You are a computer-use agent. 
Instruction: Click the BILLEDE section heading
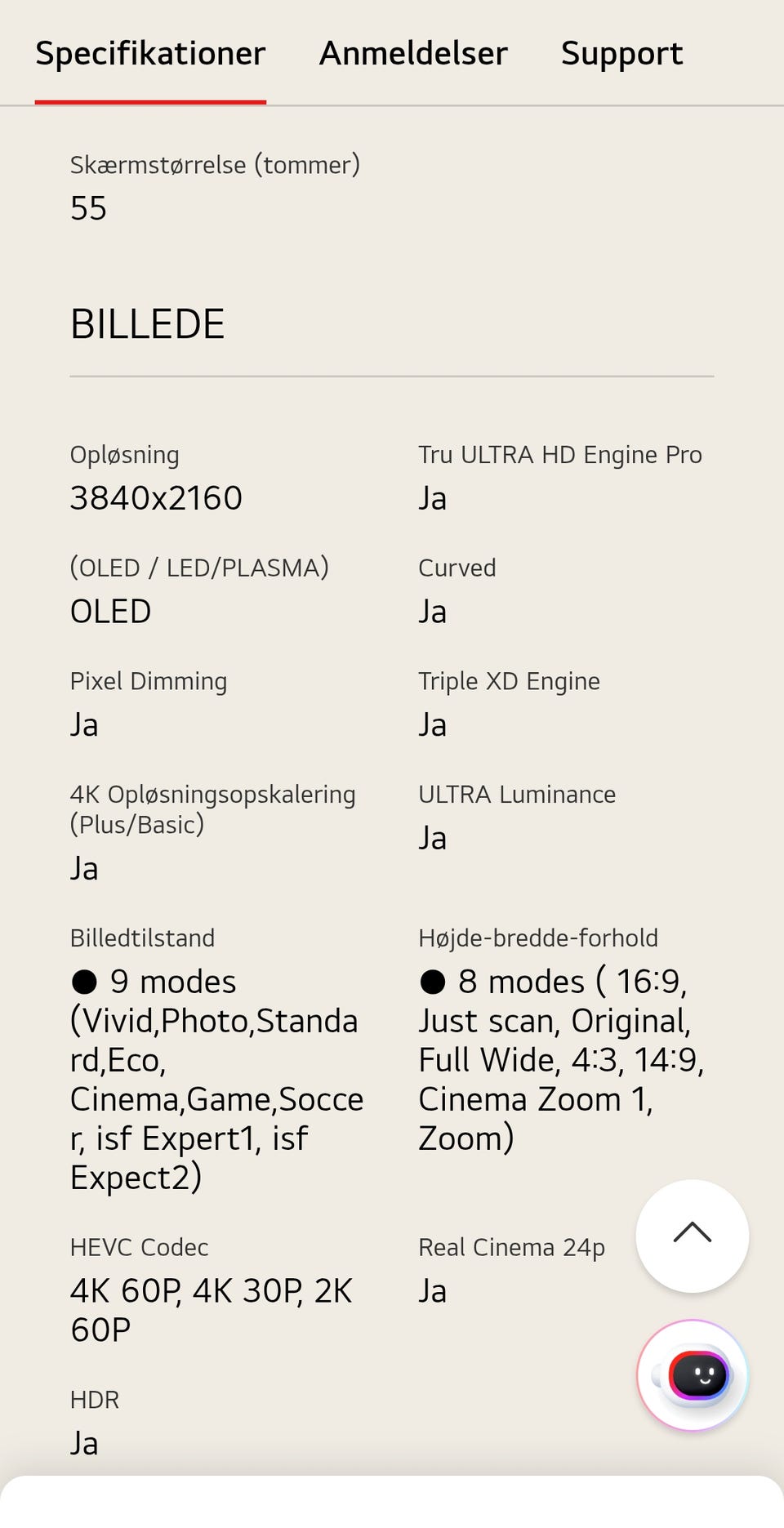tap(148, 324)
